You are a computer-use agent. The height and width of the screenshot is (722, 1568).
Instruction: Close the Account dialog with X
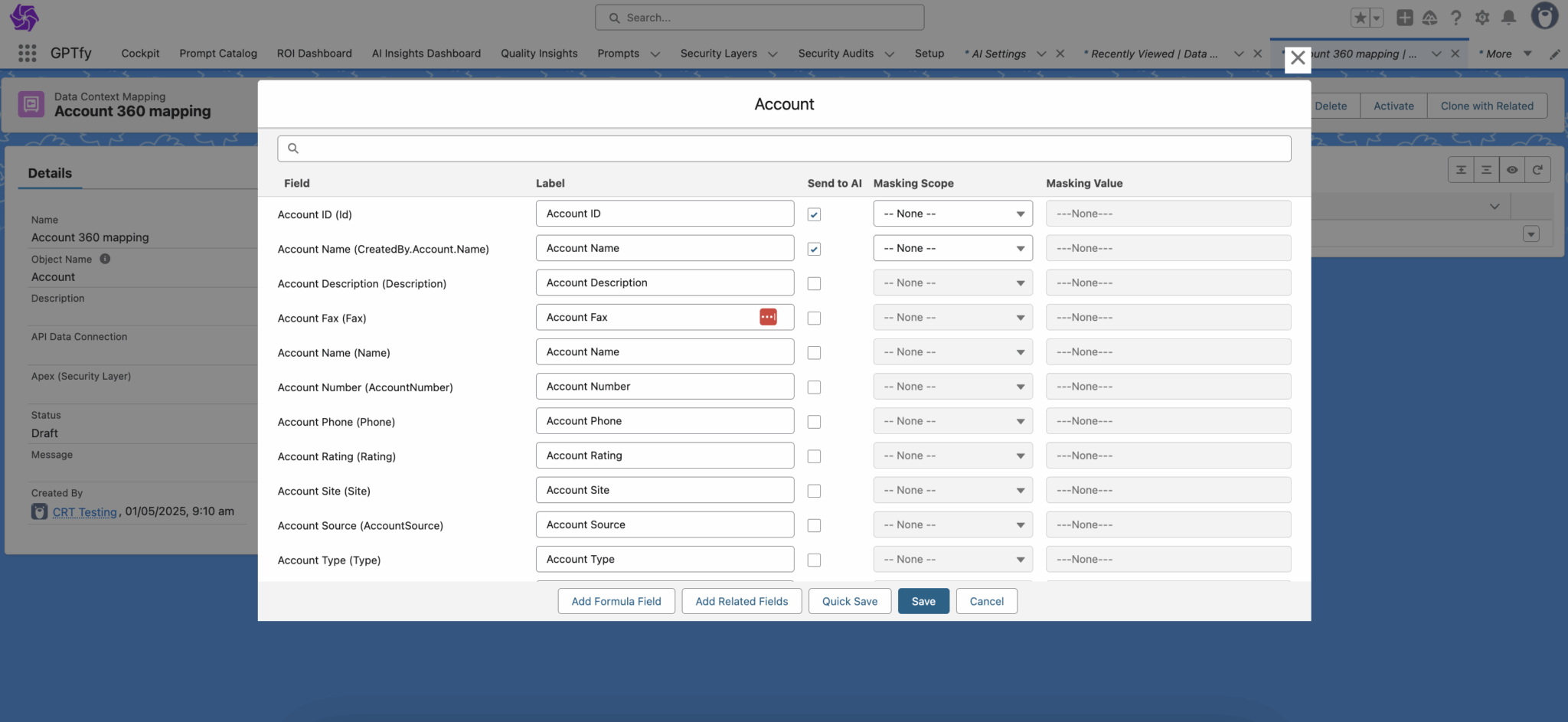[1297, 58]
